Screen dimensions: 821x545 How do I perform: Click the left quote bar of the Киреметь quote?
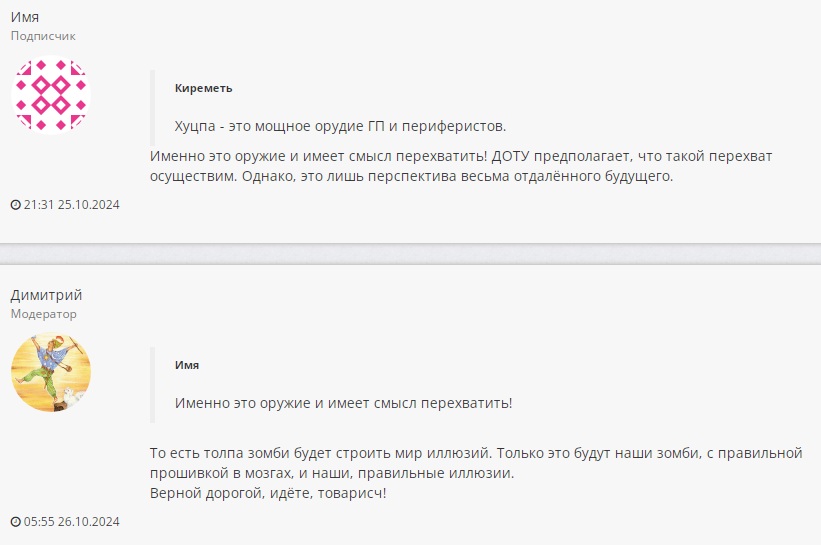[152, 108]
